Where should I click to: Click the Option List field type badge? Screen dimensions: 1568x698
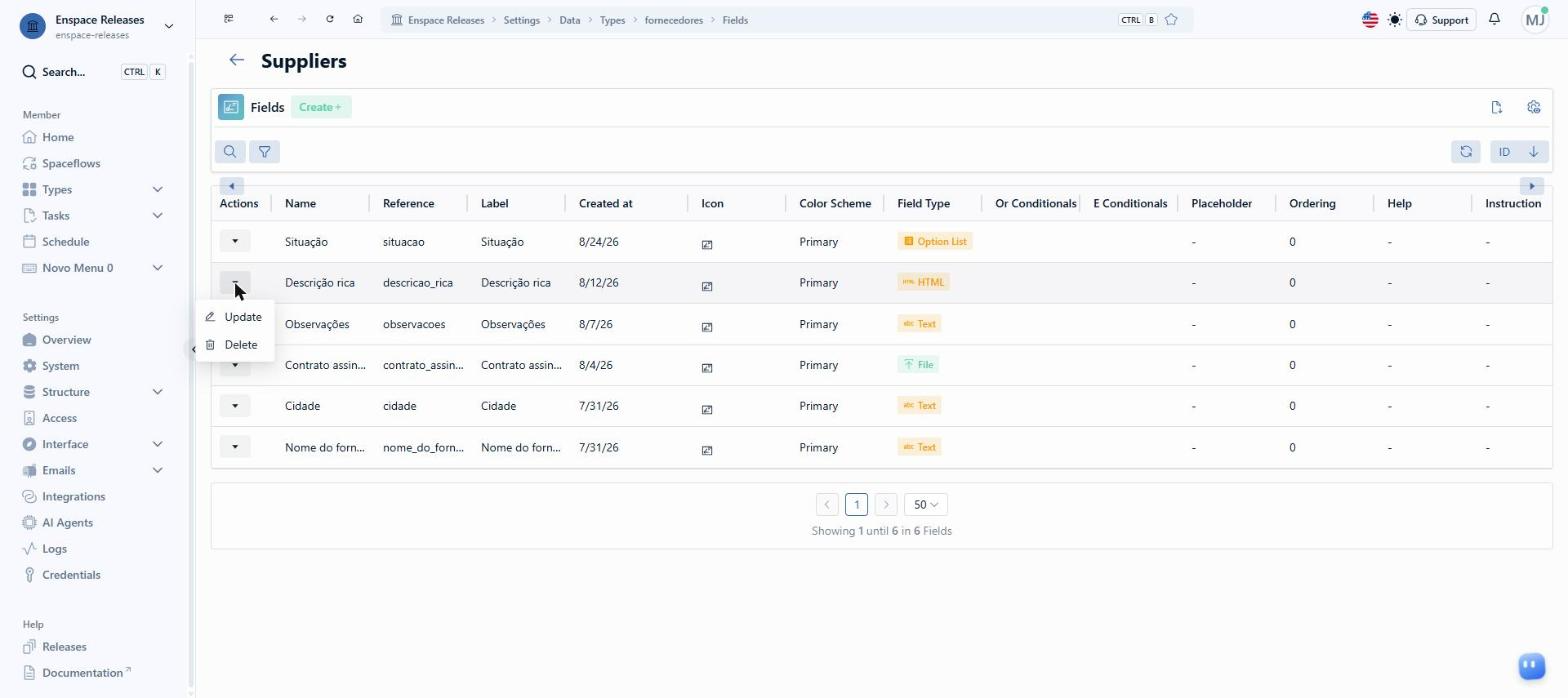point(935,241)
